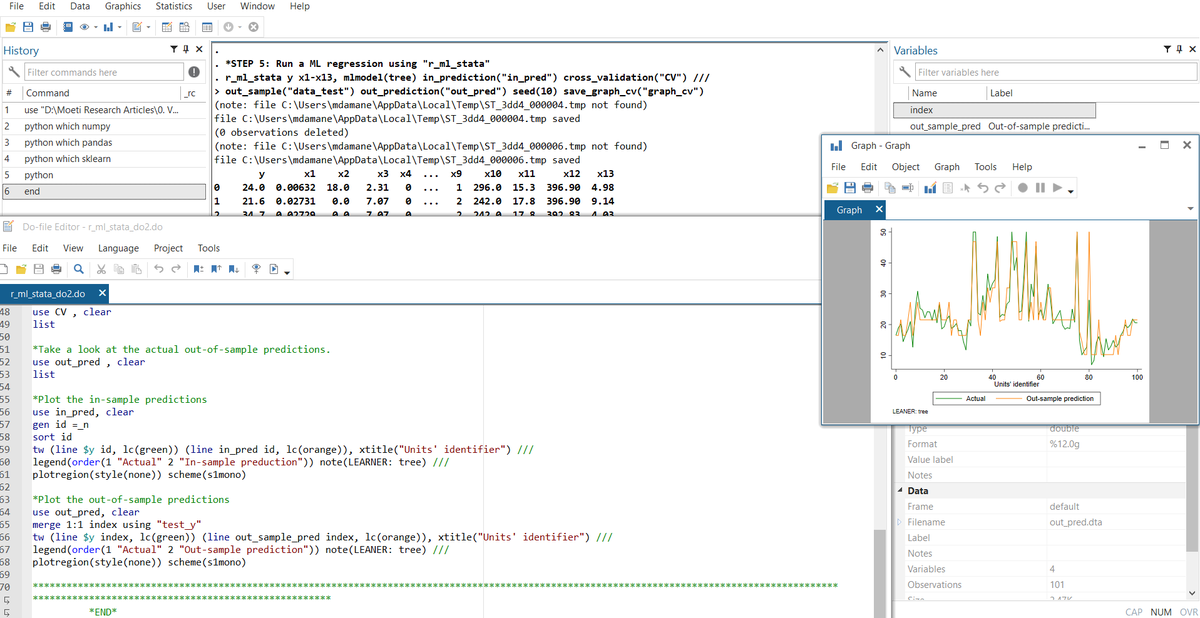Rename graph icon in Graph toolbar
The height and width of the screenshot is (618, 1200).
(x=908, y=189)
